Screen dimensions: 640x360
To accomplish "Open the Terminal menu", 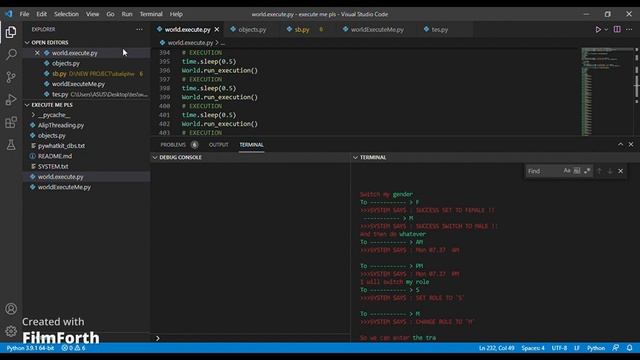I will point(151,14).
